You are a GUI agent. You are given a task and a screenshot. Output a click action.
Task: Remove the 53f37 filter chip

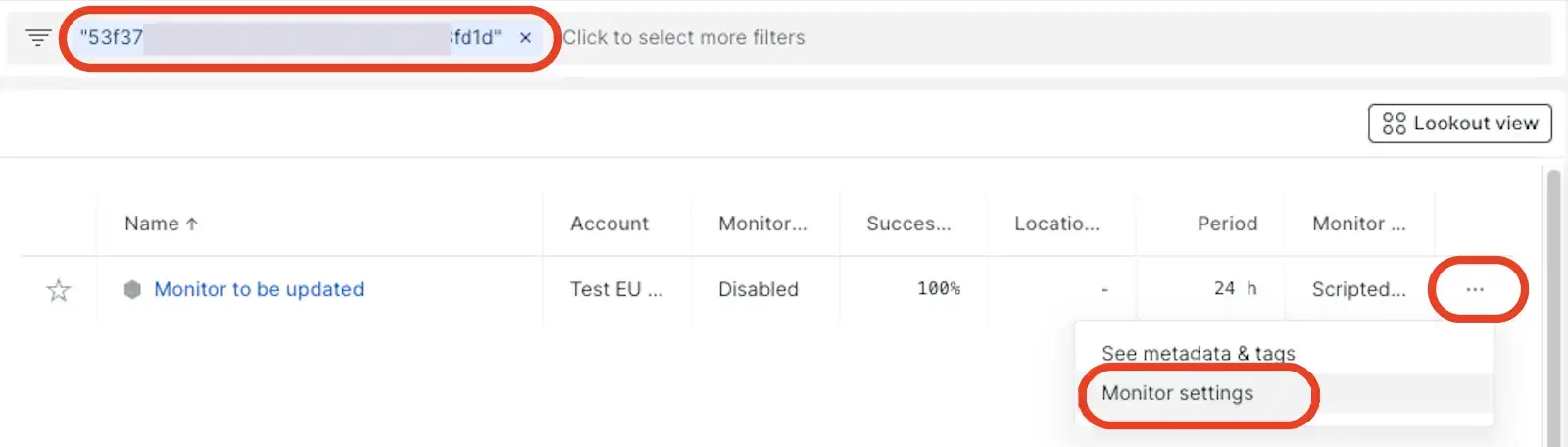pos(526,38)
